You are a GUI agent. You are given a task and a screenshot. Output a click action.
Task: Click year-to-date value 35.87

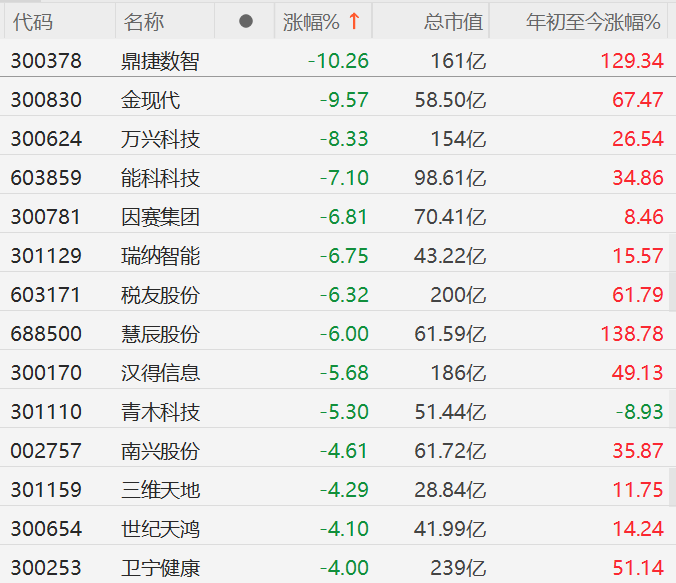[638, 451]
